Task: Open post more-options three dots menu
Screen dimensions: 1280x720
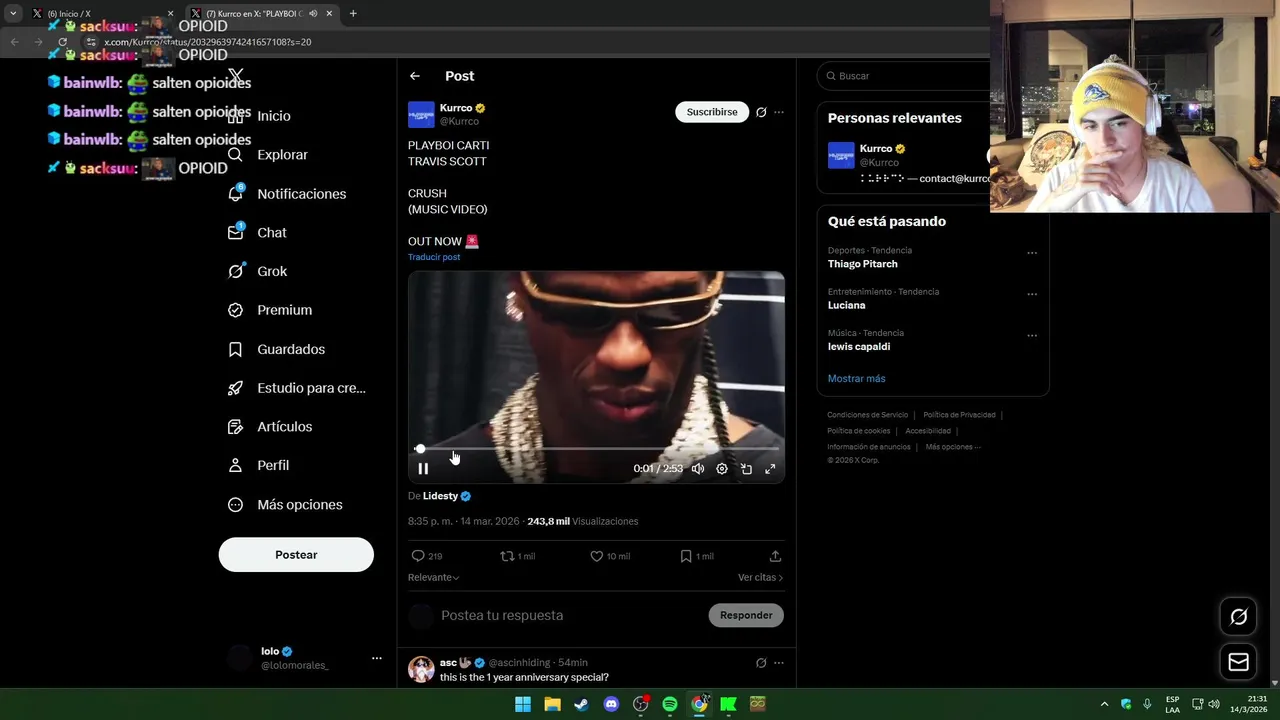Action: [779, 112]
